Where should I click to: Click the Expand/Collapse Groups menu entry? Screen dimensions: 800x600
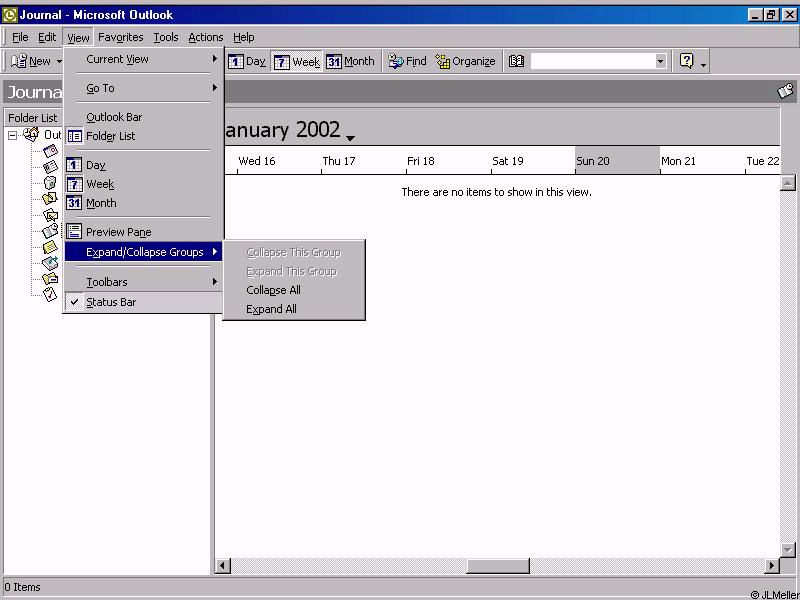(x=143, y=252)
